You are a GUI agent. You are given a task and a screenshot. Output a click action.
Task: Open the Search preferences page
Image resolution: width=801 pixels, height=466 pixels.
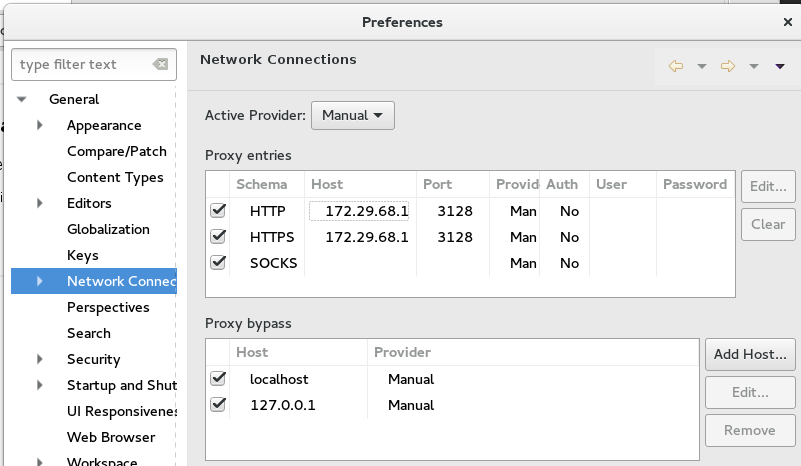click(89, 333)
